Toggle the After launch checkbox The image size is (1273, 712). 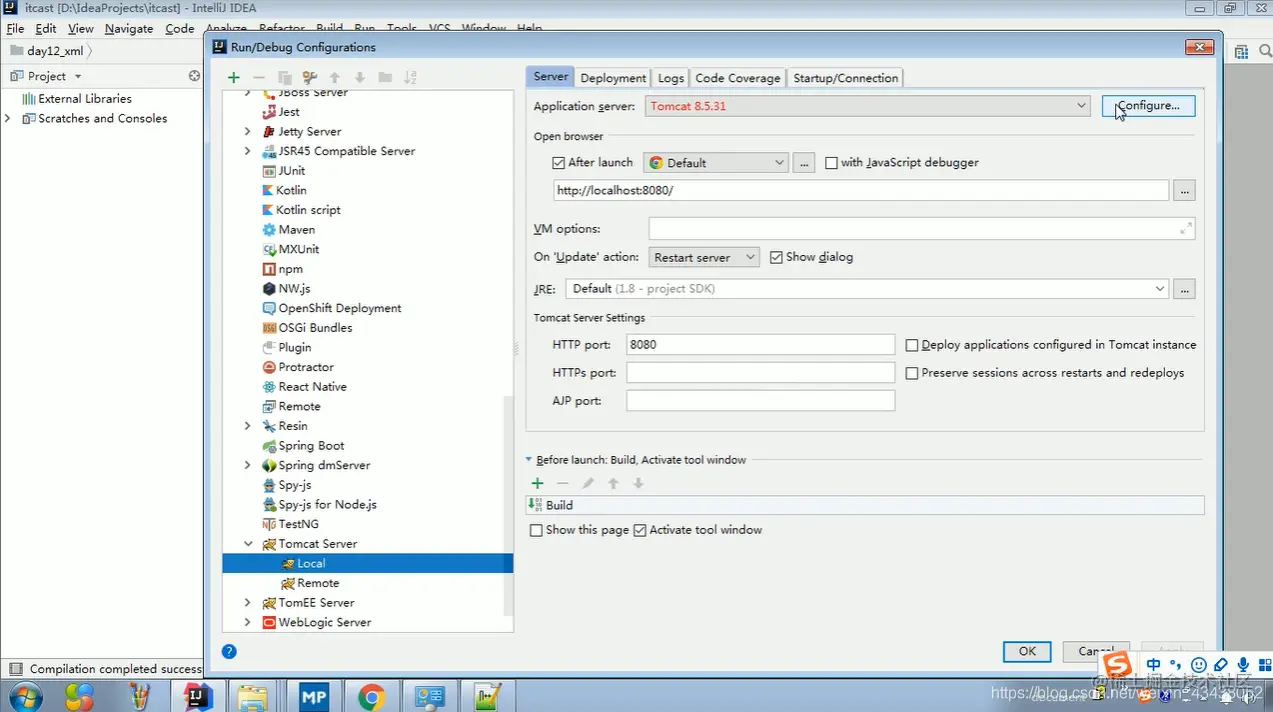(559, 163)
